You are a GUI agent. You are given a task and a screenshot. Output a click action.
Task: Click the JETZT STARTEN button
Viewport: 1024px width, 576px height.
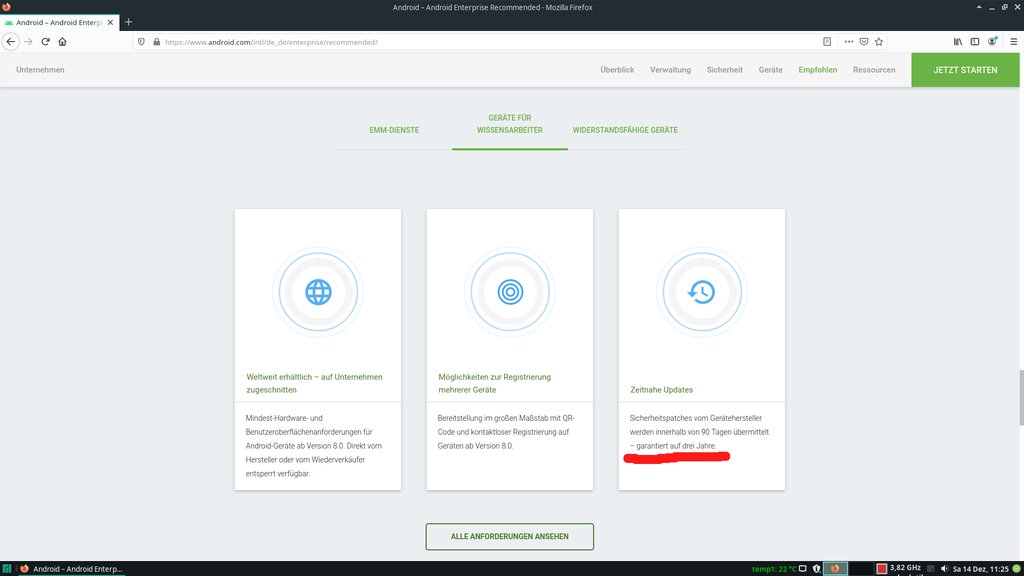point(965,70)
